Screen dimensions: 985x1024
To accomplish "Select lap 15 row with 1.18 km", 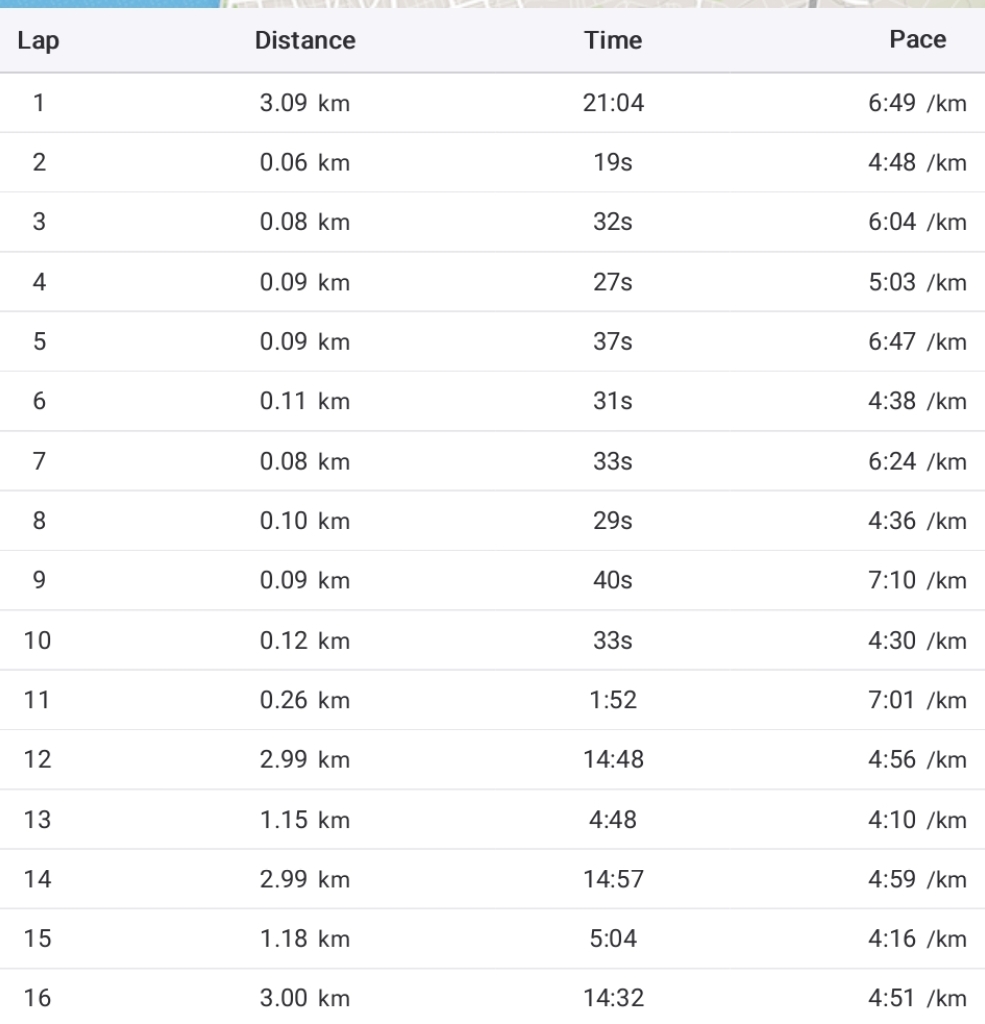I will [492, 938].
